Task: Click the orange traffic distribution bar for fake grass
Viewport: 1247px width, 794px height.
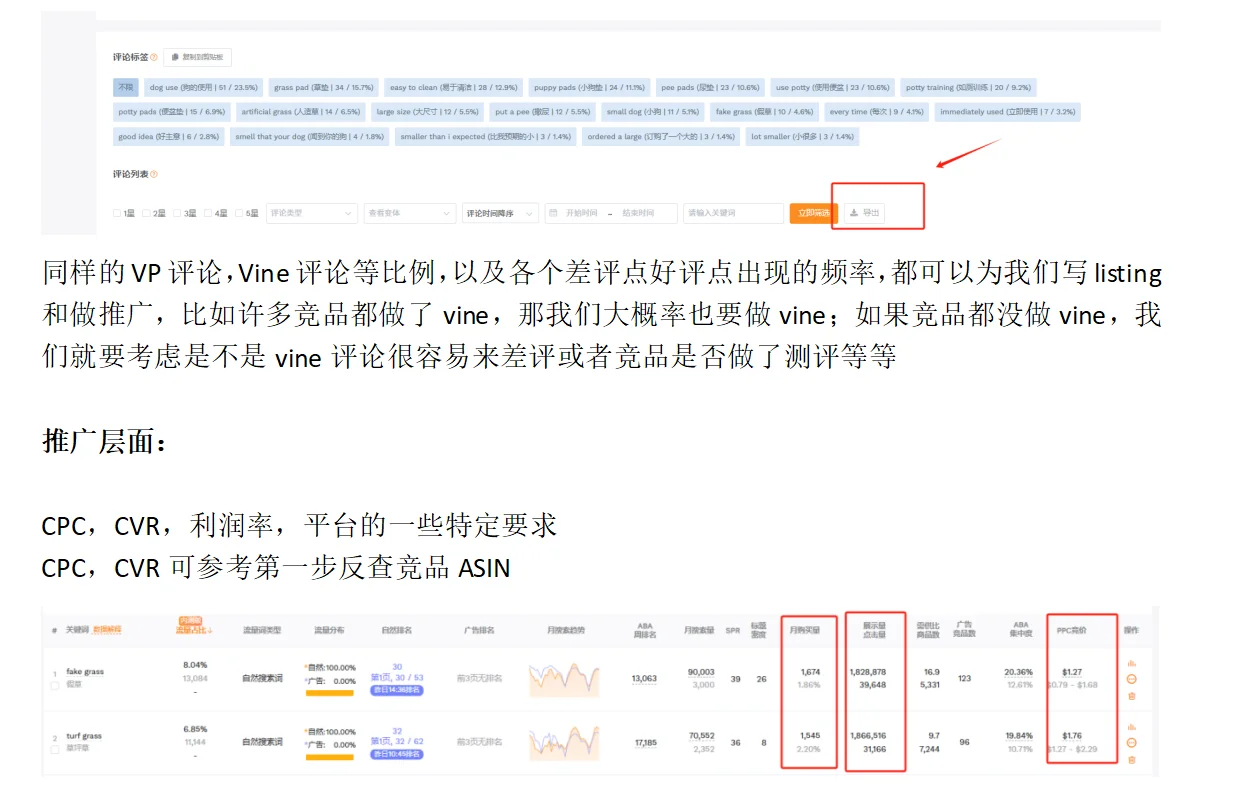Action: [329, 693]
